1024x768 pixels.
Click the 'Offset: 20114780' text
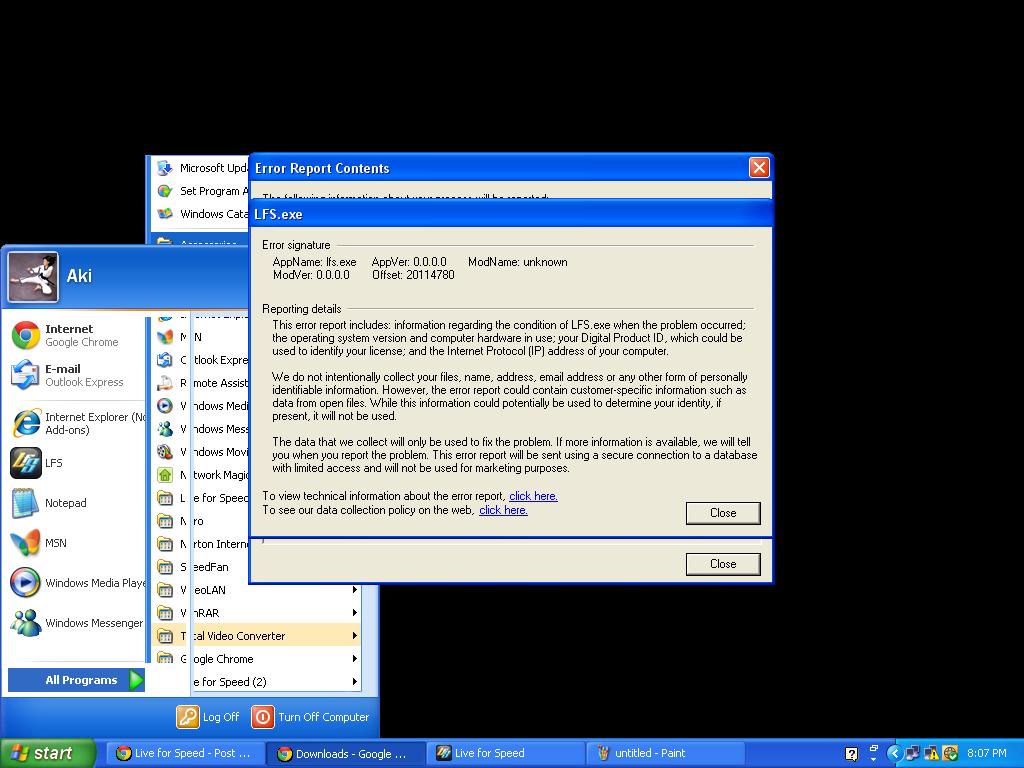(x=413, y=275)
